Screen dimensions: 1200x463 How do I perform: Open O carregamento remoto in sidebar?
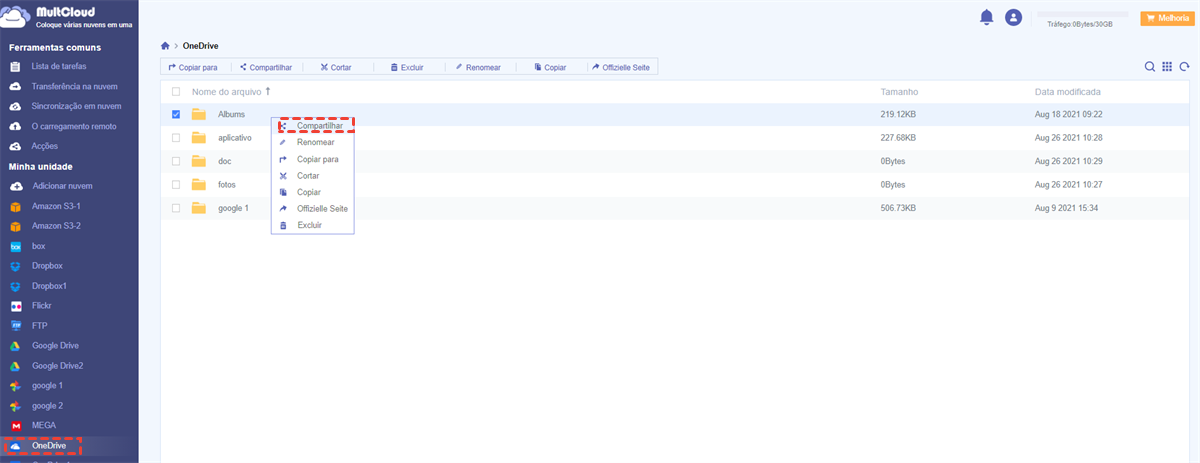click(74, 126)
